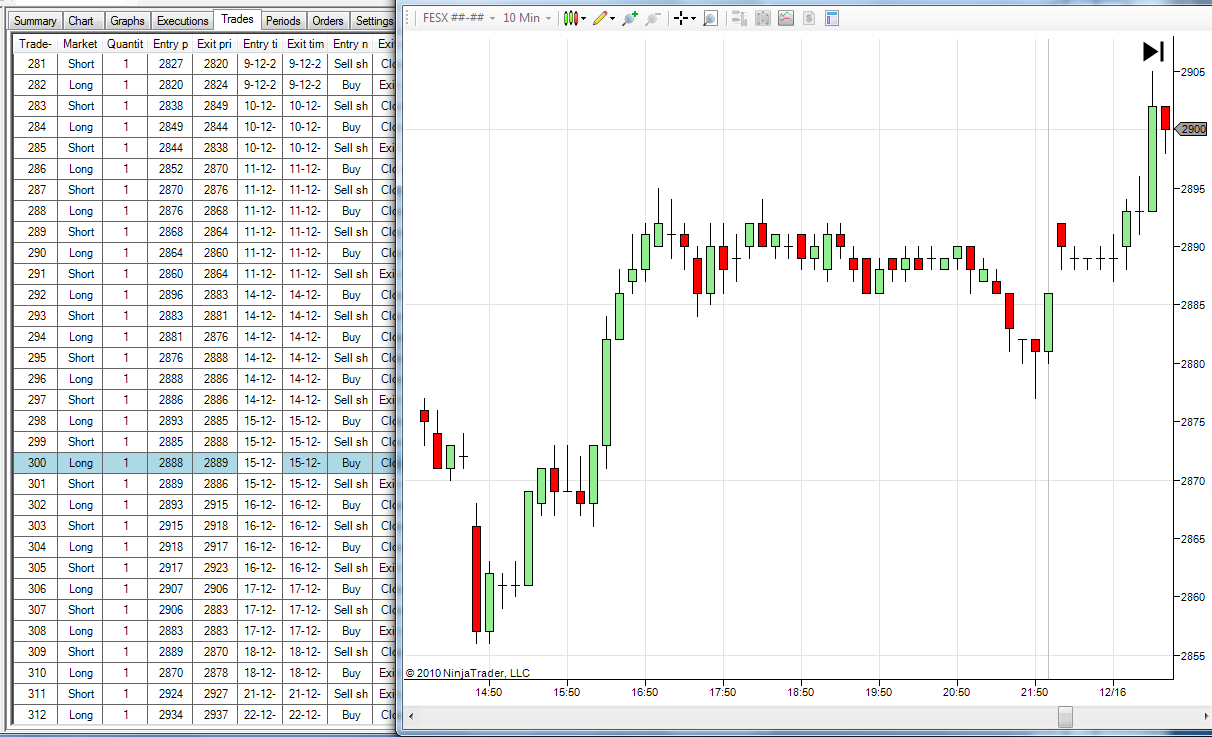Click exit price 2915 in trade 302
The image size is (1212, 737).
tap(215, 505)
